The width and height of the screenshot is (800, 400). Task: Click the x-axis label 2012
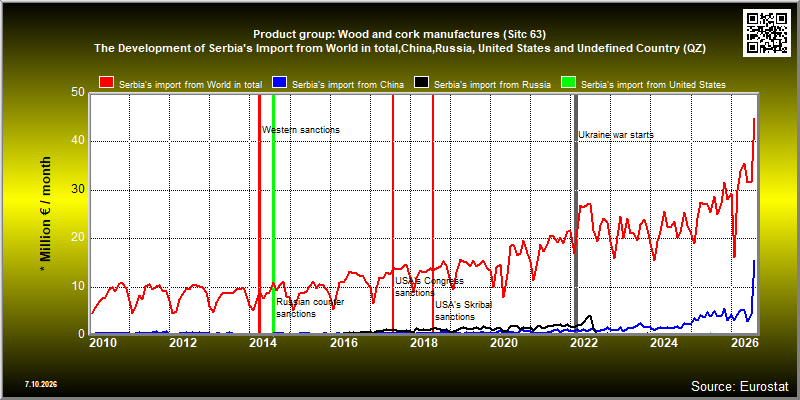183,343
